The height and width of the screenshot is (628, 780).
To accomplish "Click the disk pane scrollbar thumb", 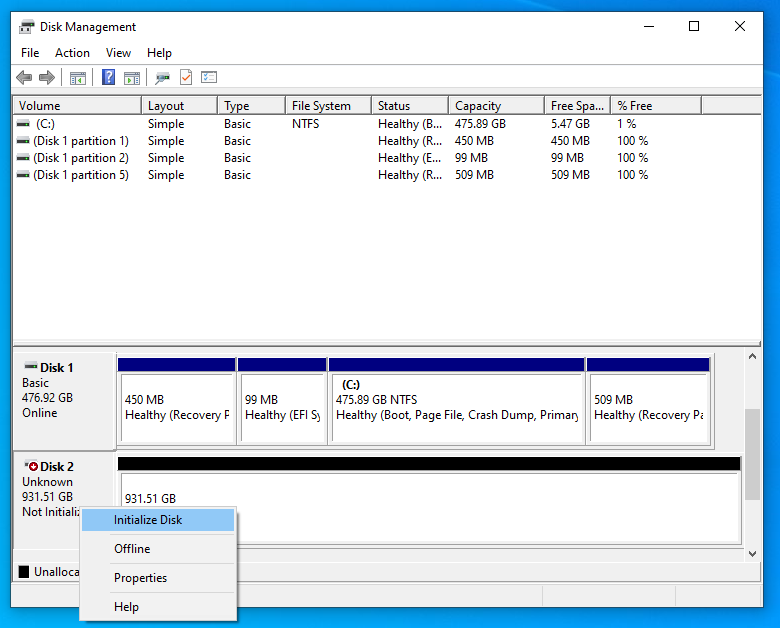I will pos(752,454).
